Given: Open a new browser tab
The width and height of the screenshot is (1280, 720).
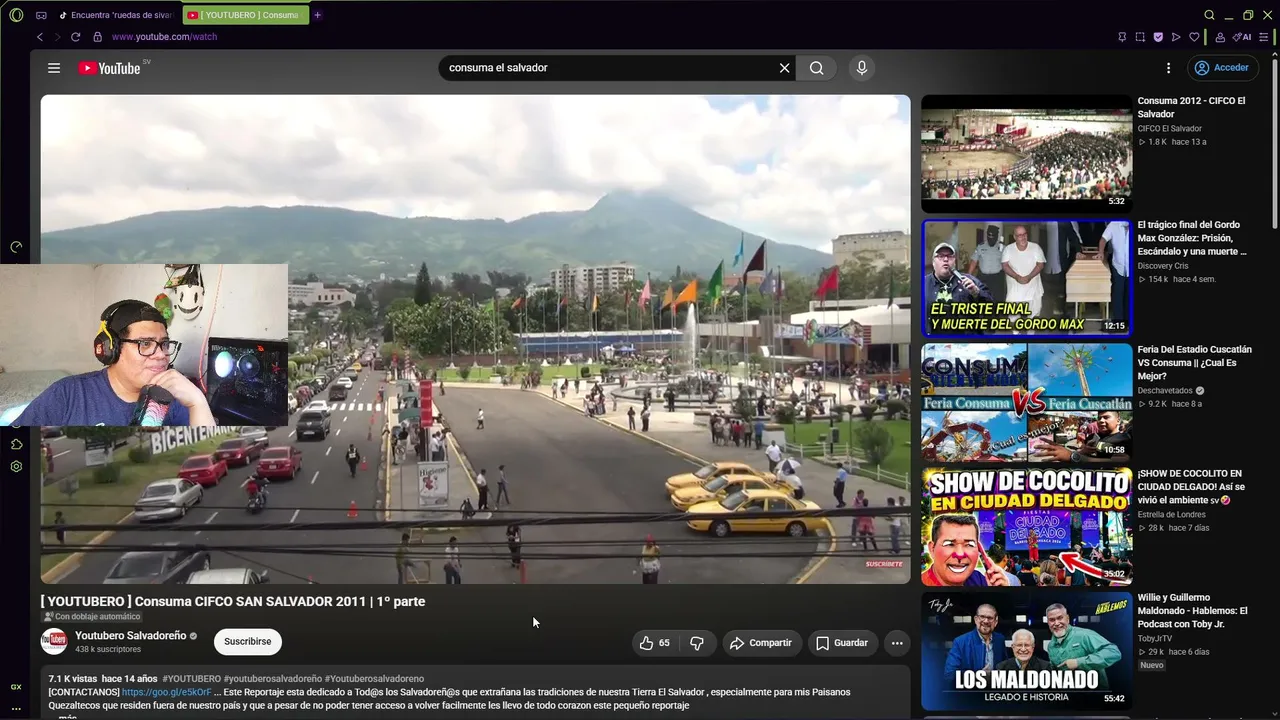Looking at the screenshot, I should click(x=318, y=15).
